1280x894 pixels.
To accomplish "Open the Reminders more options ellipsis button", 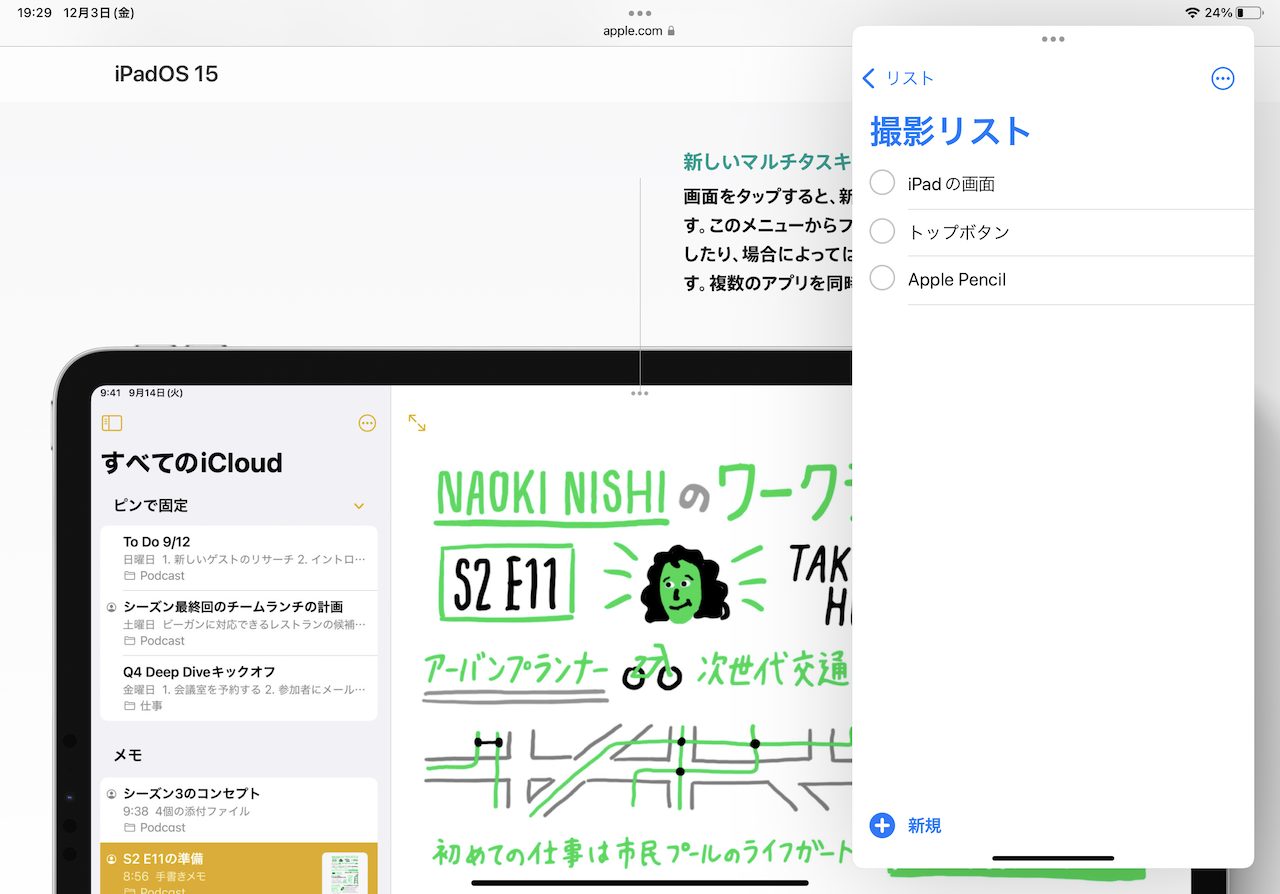I will (x=1222, y=79).
